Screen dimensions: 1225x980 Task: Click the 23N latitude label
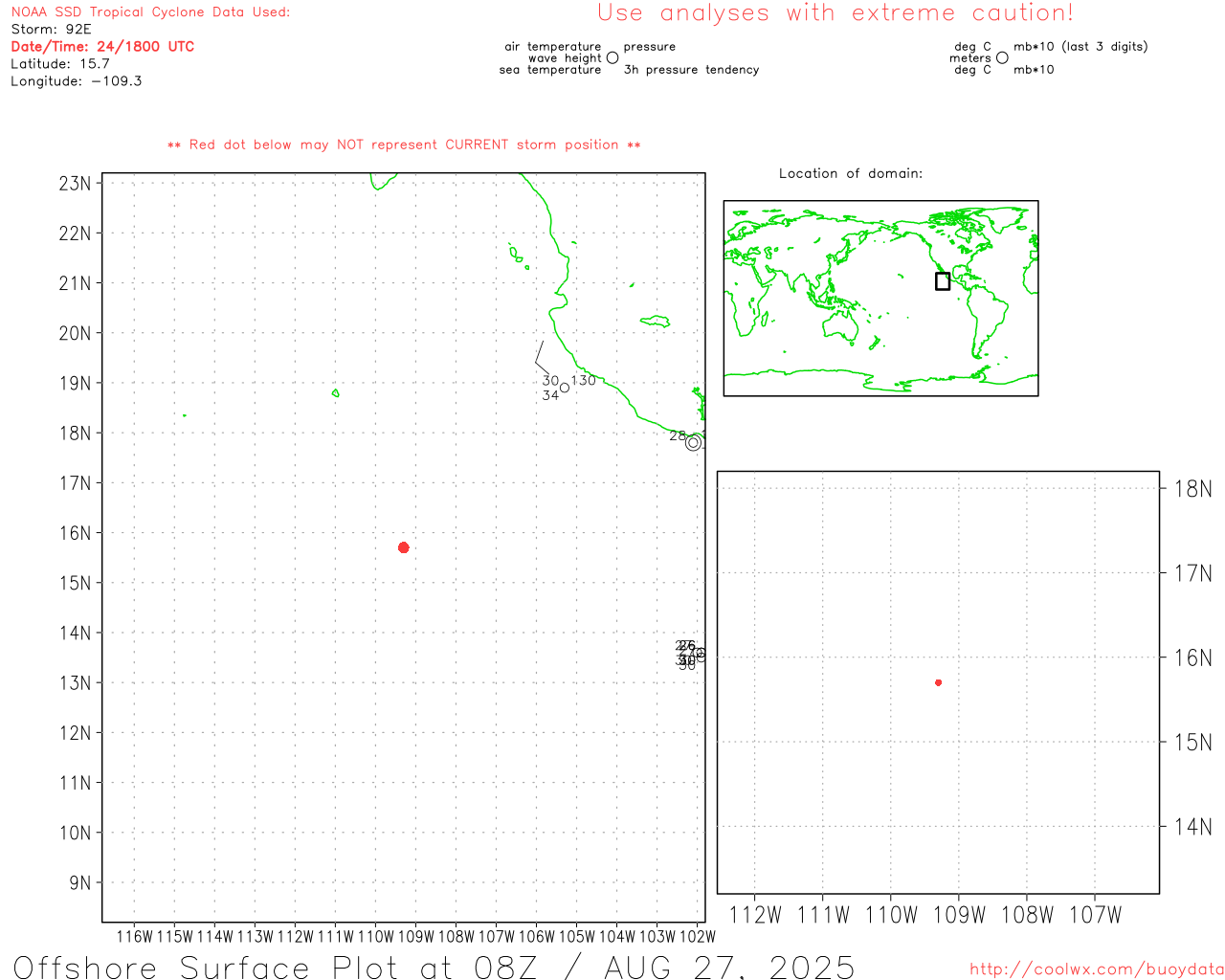[x=76, y=183]
